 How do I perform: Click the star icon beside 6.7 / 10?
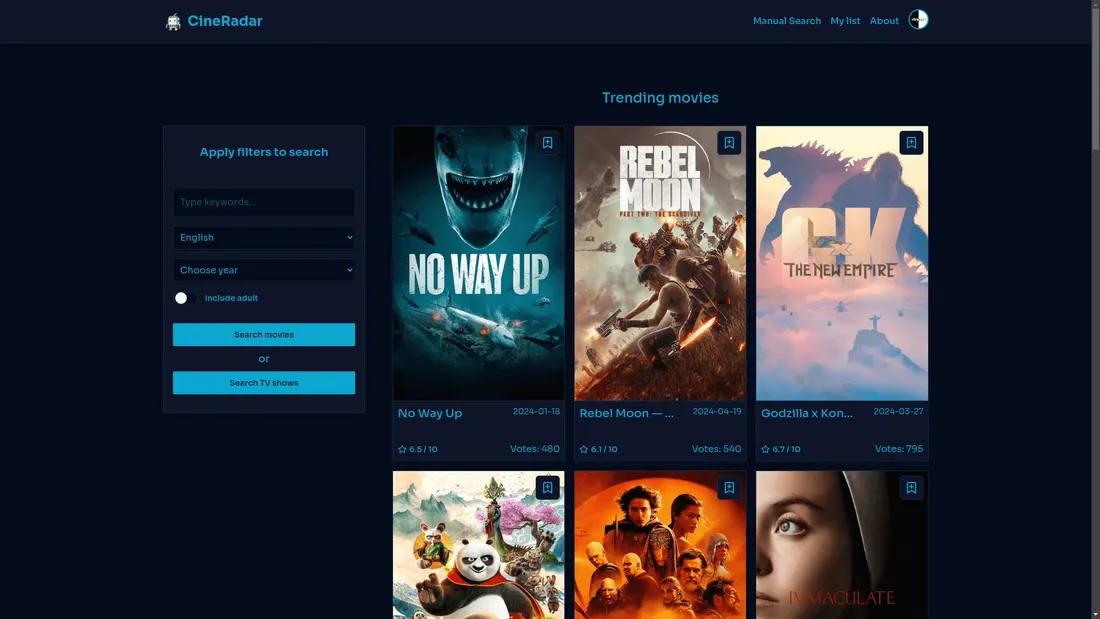click(765, 449)
